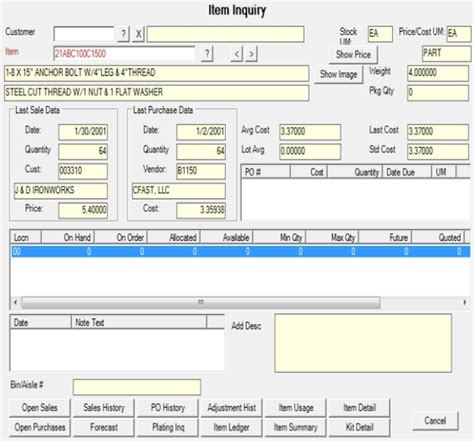View Adjustment Hist
Screen dimensions: 474x441
[232, 407]
